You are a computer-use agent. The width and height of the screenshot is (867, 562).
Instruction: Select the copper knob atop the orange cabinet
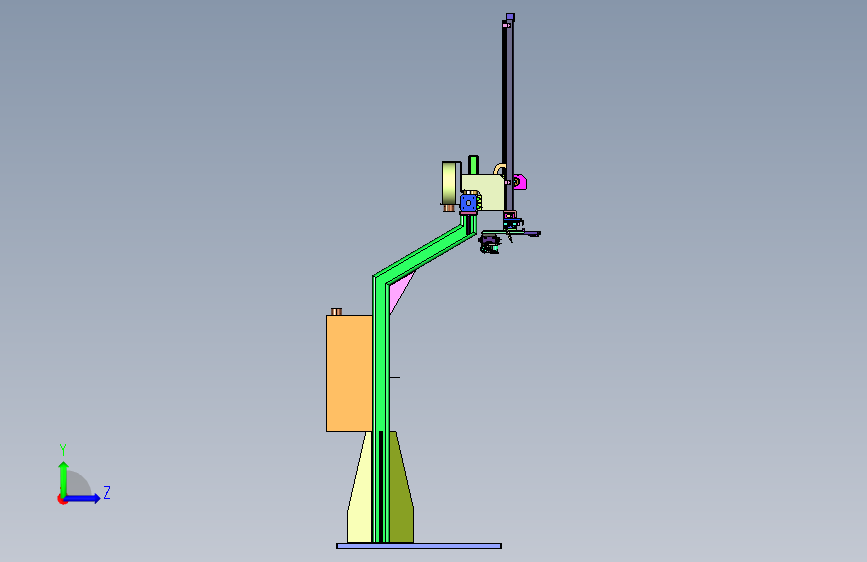336,311
